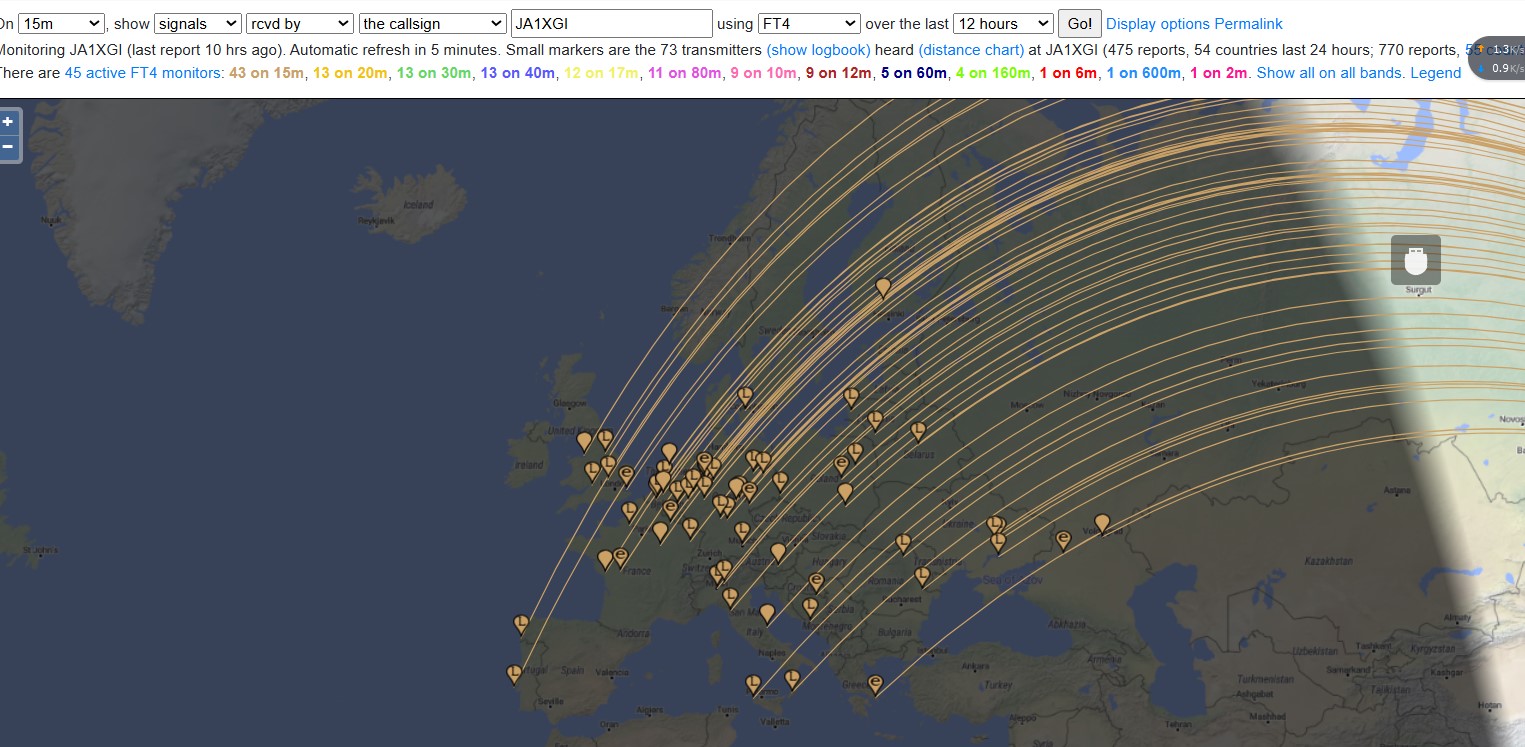Select the plain marker in central Italy
Viewport: 1525px width, 747px height.
pos(767,613)
